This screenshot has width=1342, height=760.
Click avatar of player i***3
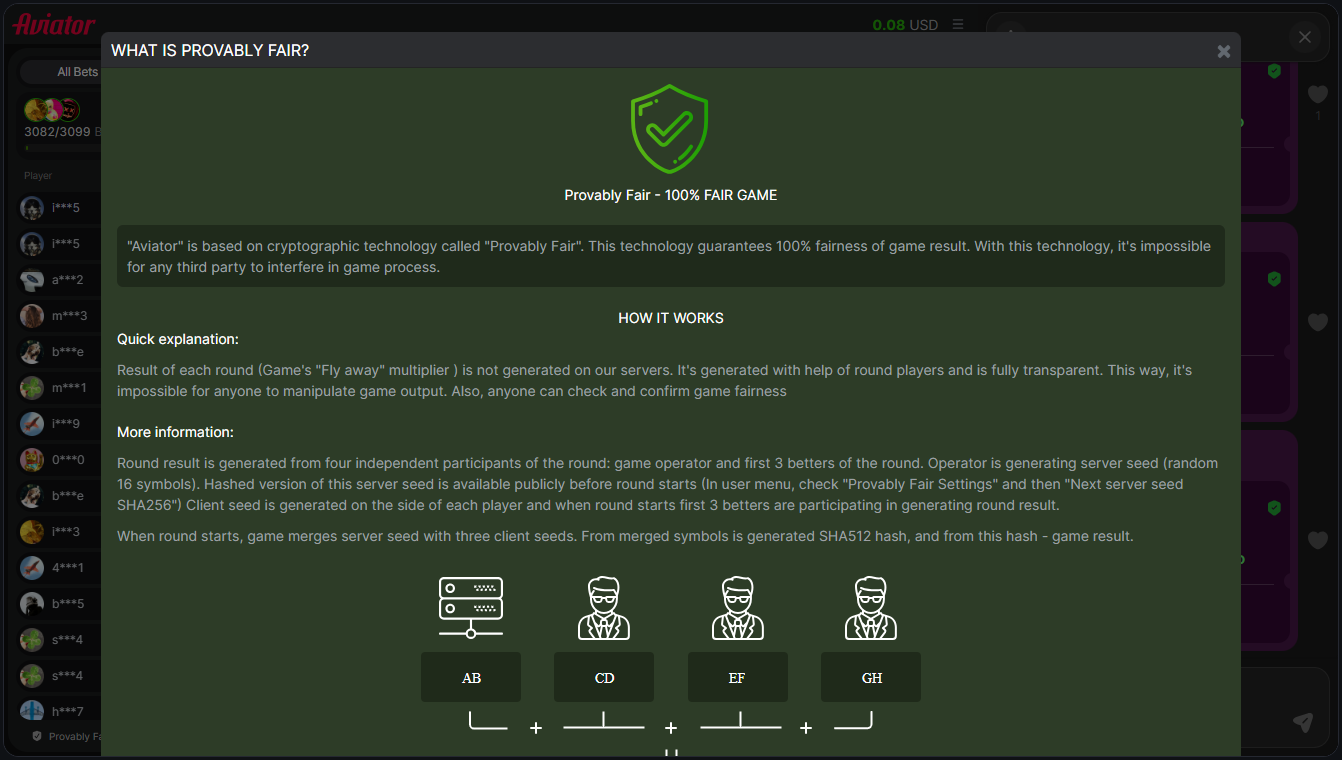pos(32,532)
